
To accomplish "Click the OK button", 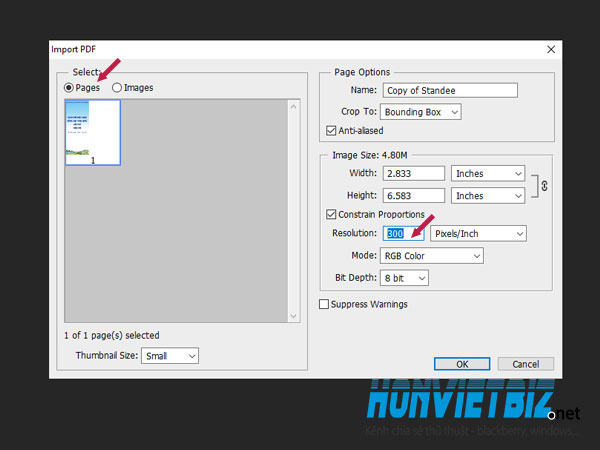I will [462, 364].
